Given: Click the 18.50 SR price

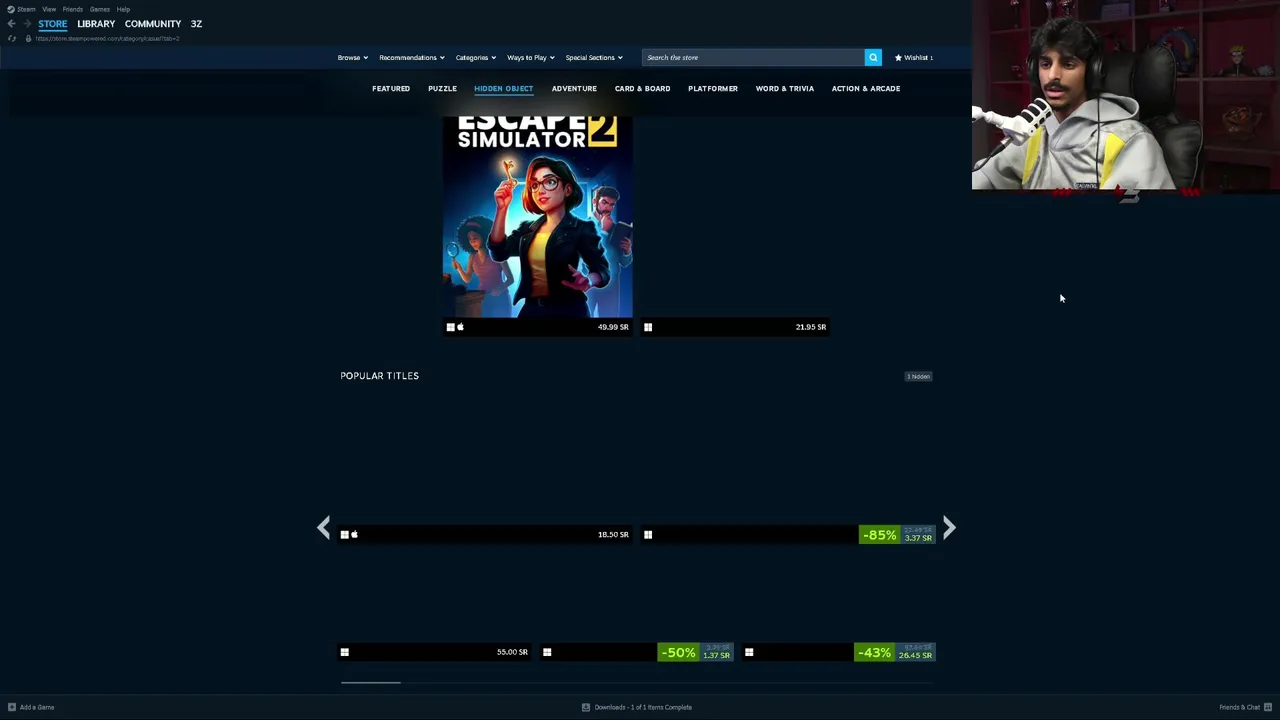Looking at the screenshot, I should pos(613,534).
